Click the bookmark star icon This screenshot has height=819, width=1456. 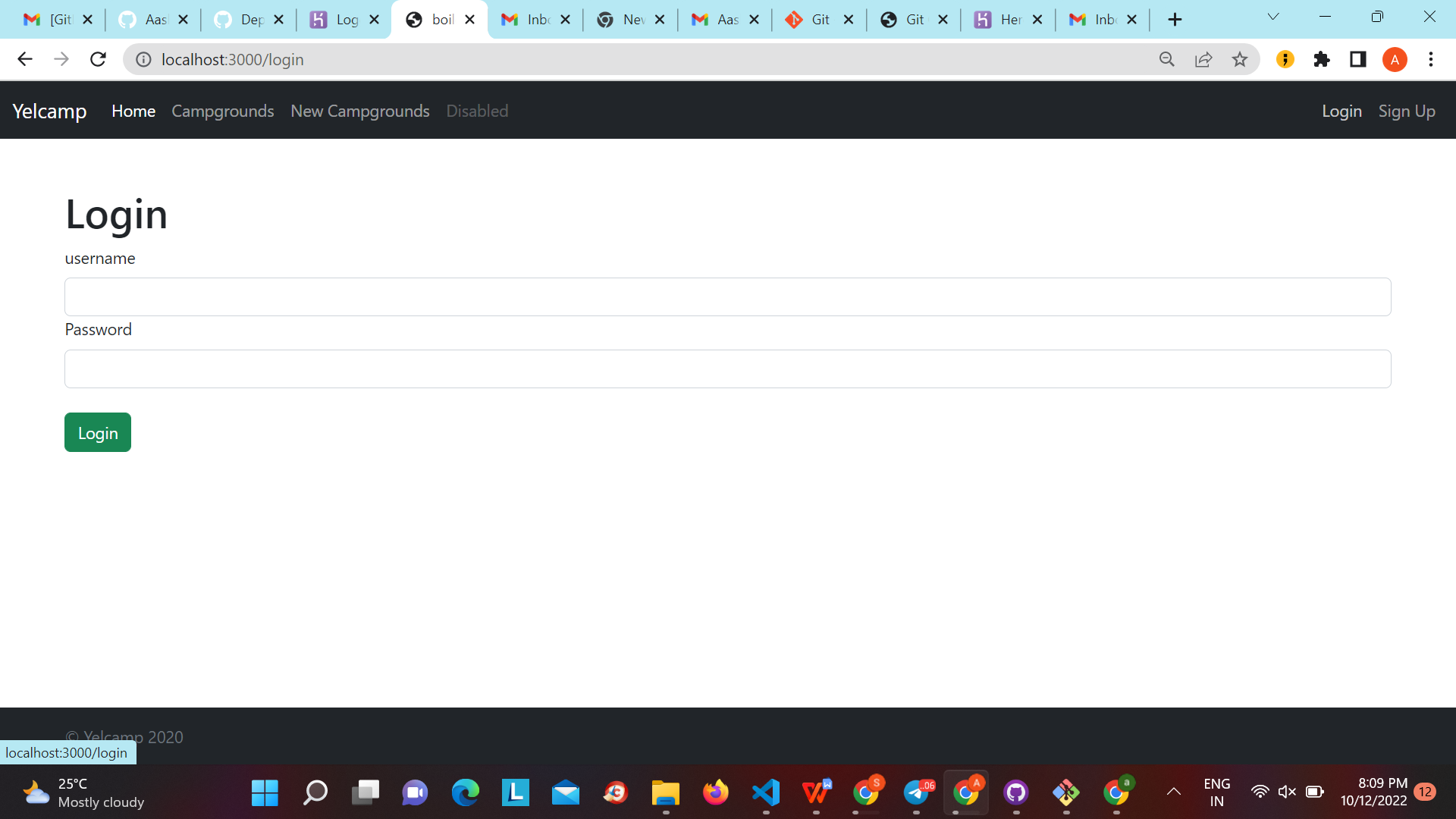[1239, 59]
